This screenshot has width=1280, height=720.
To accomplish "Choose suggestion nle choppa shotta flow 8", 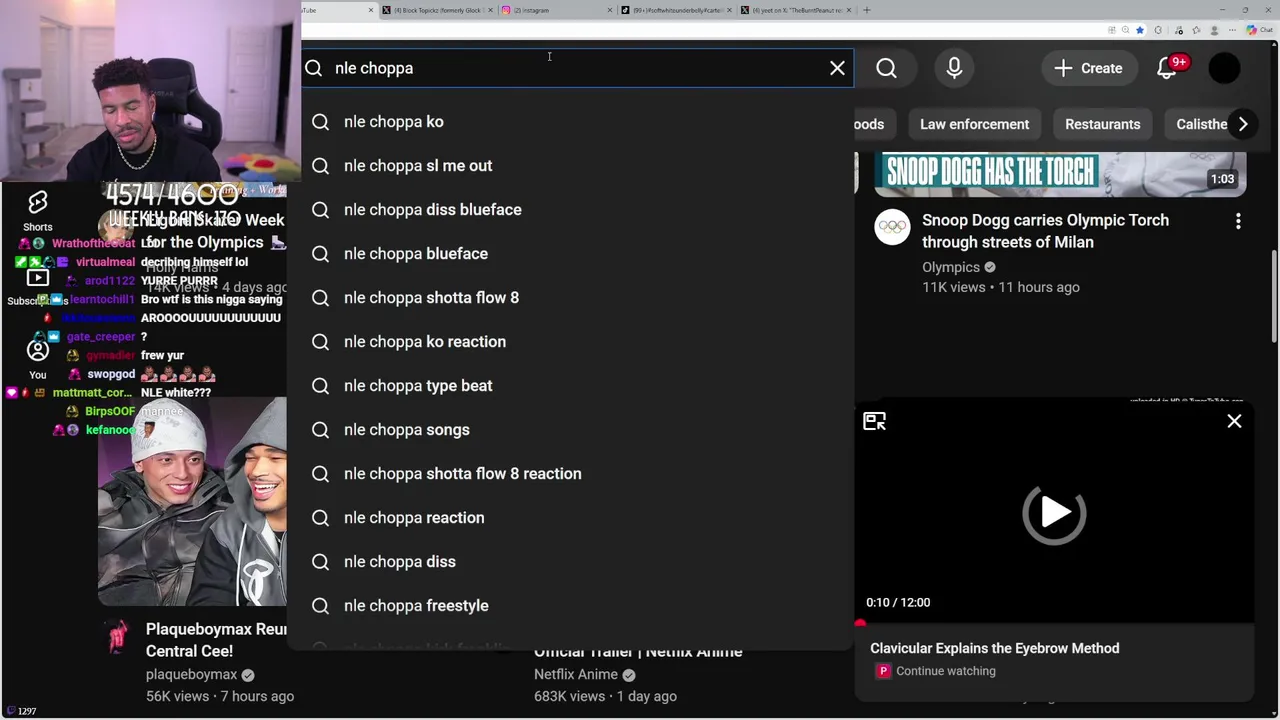I will (x=570, y=298).
